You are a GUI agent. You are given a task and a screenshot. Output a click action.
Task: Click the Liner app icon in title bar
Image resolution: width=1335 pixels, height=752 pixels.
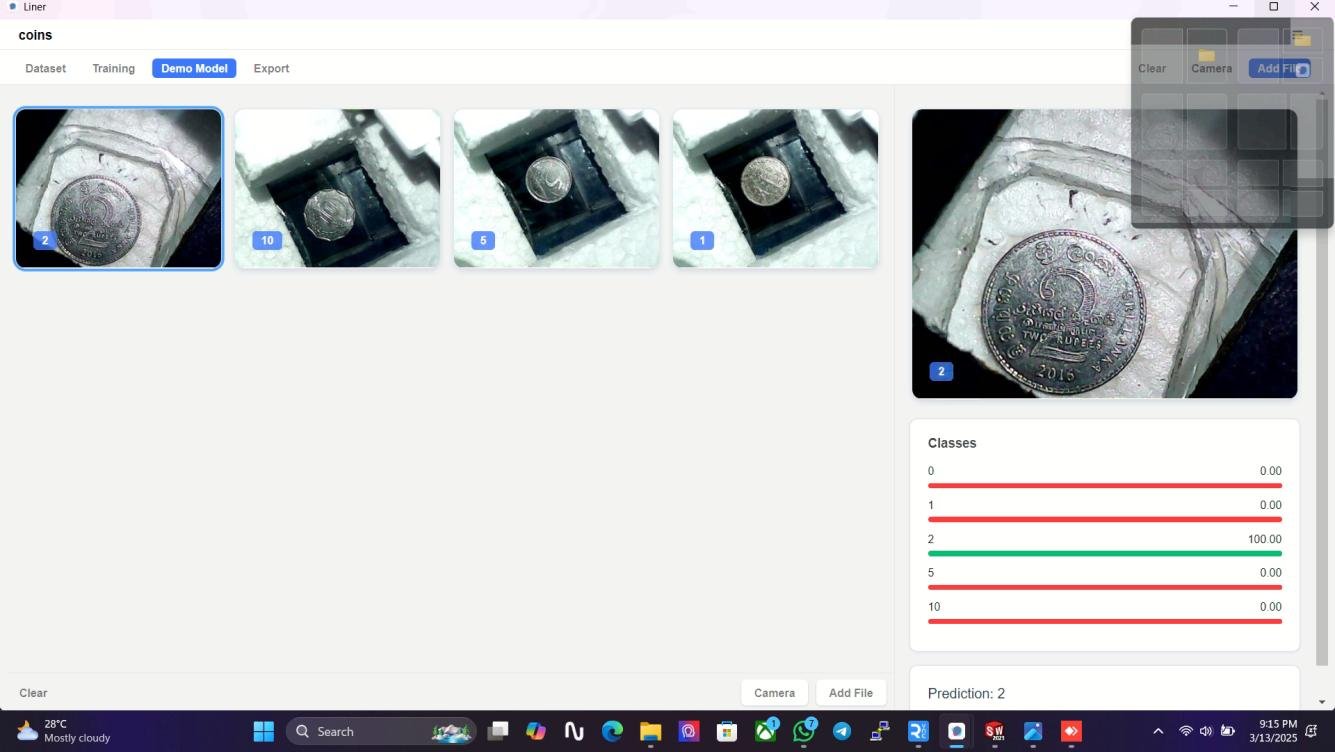(12, 7)
